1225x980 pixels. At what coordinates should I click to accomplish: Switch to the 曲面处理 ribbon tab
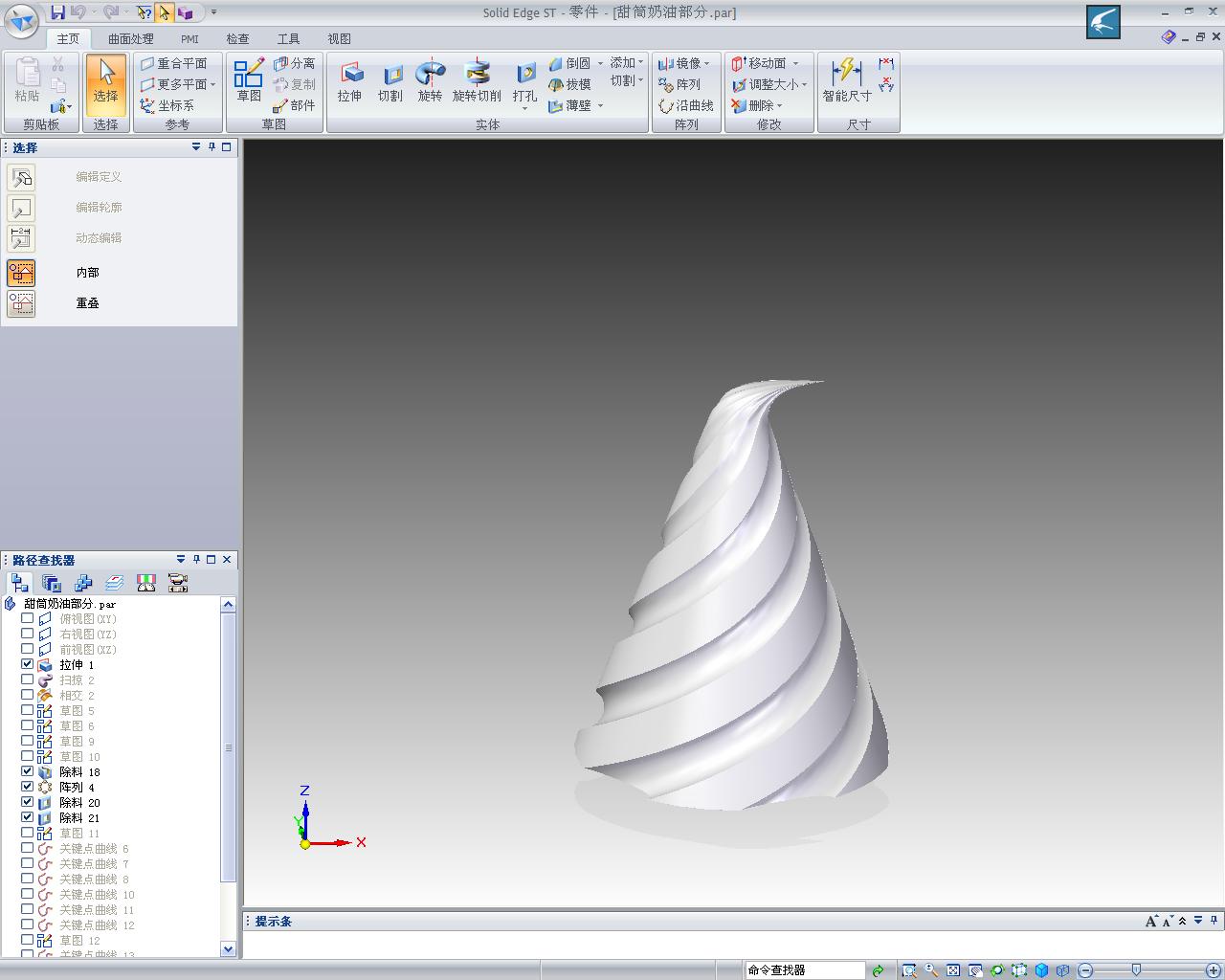click(130, 39)
